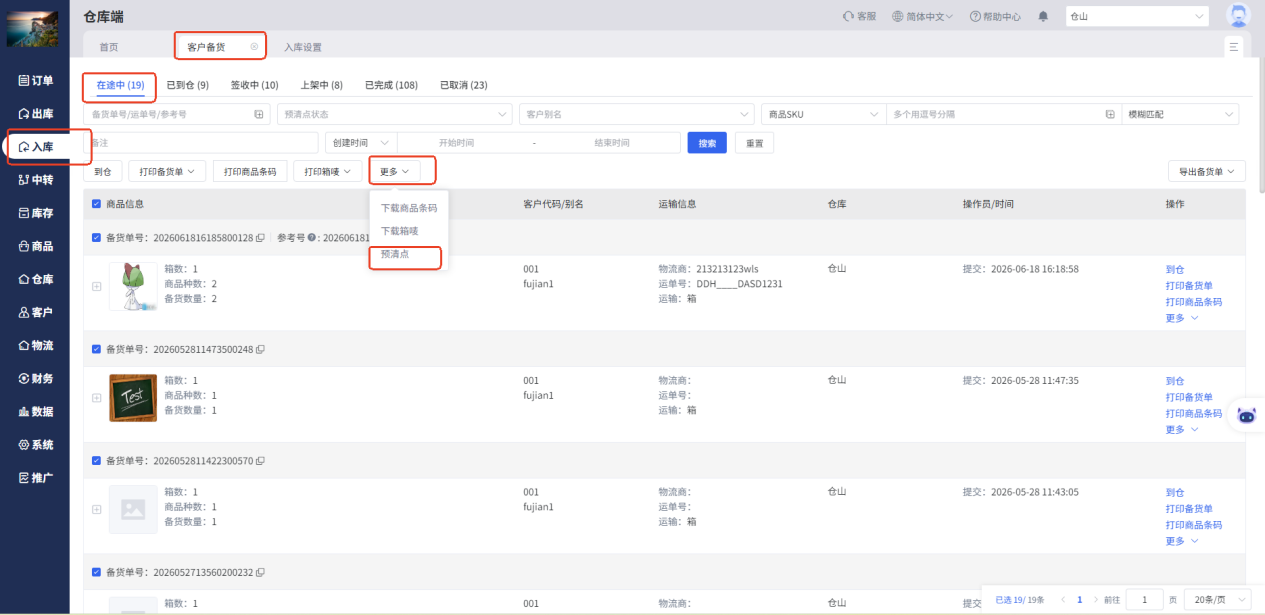This screenshot has height=615, width=1265.
Task: Click the blue 搜索 search button
Action: point(707,143)
